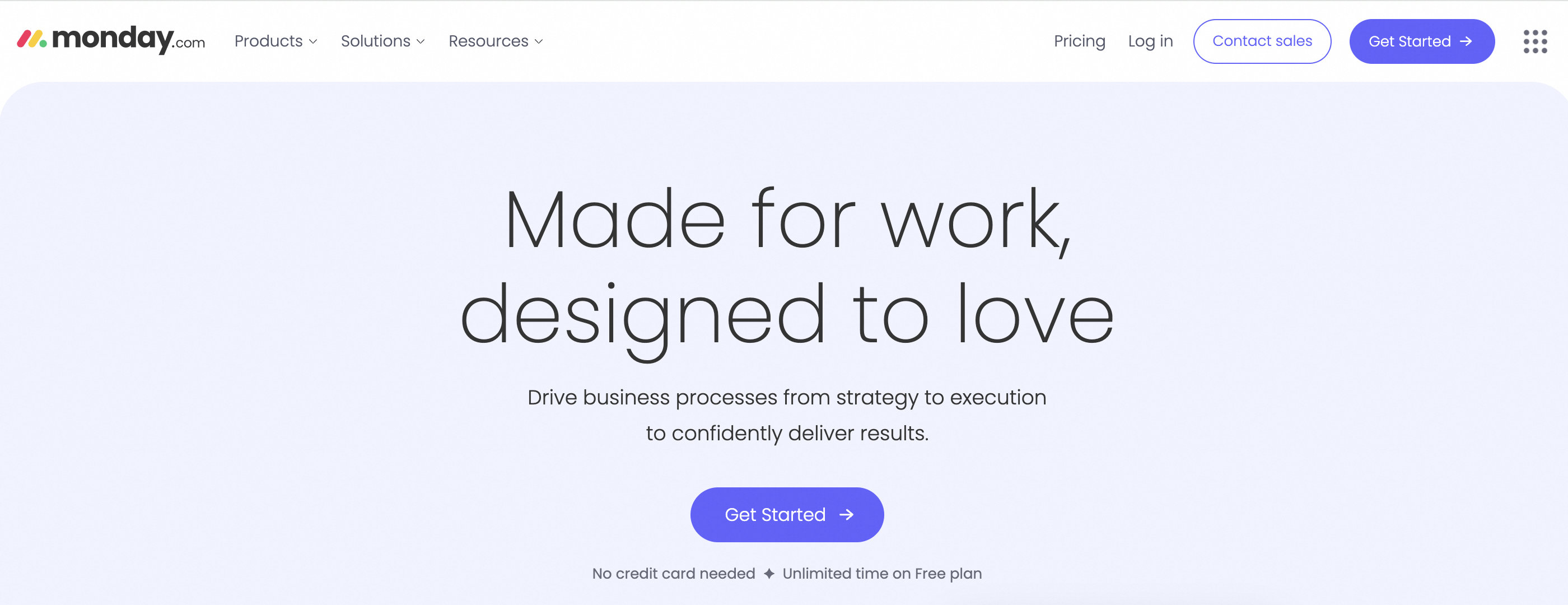Expand the Resources navigation menu
The height and width of the screenshot is (605, 1568).
click(497, 40)
